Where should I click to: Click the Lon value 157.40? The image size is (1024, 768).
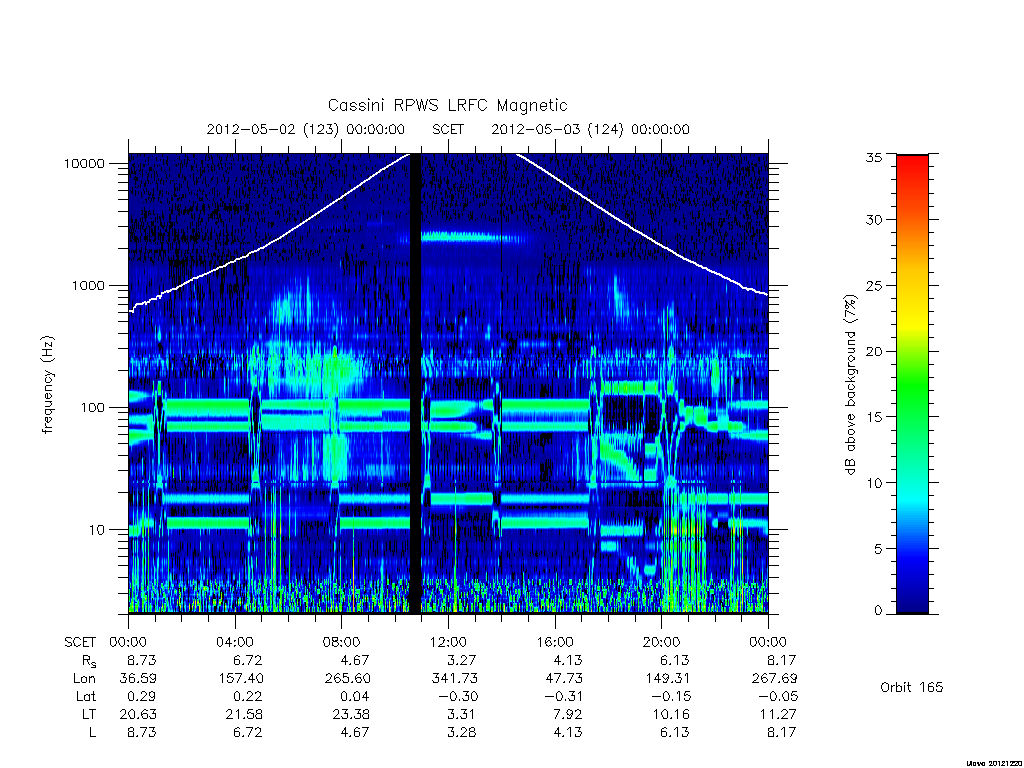[241, 679]
